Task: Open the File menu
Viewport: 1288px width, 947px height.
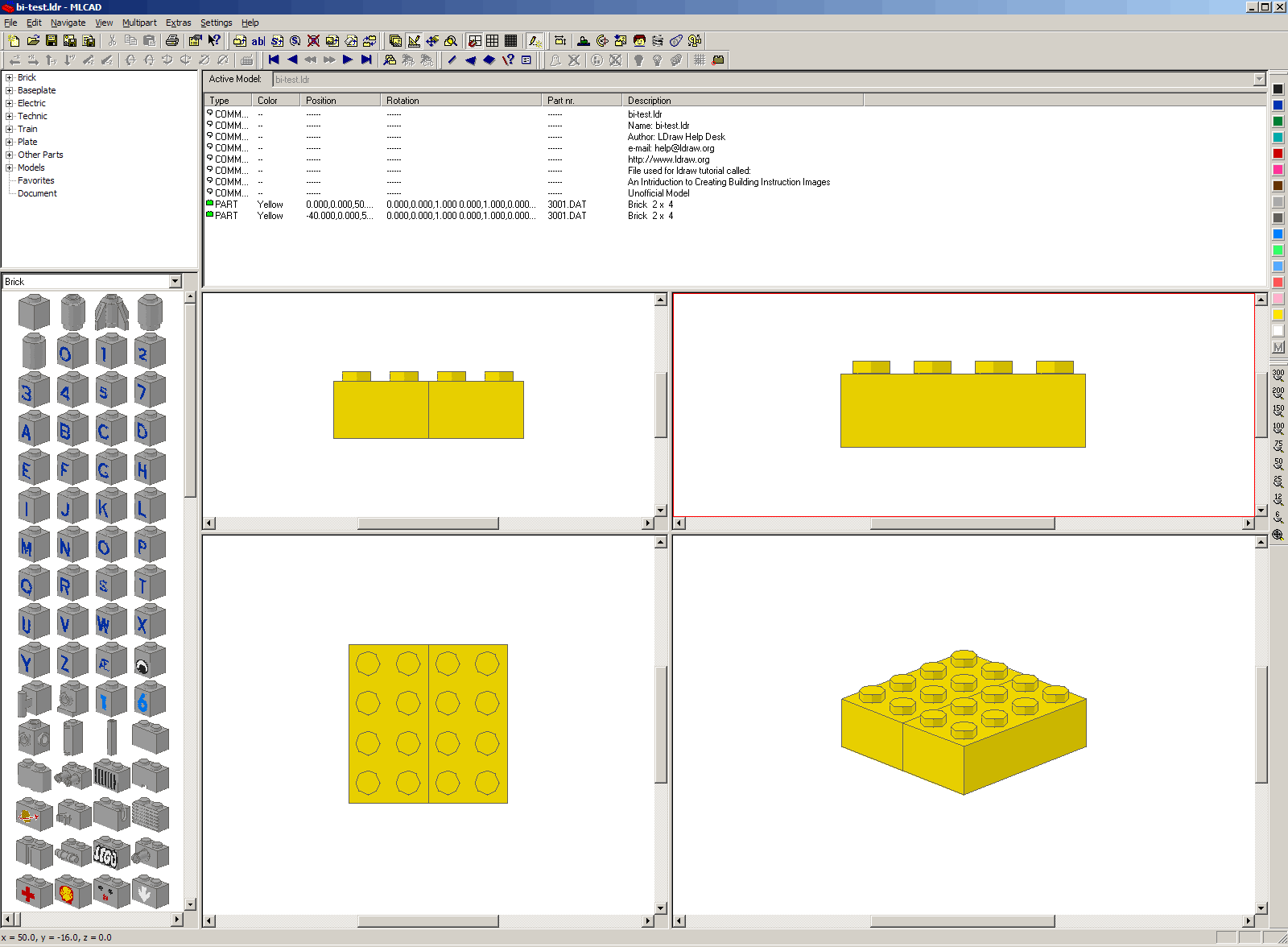Action: 10,23
